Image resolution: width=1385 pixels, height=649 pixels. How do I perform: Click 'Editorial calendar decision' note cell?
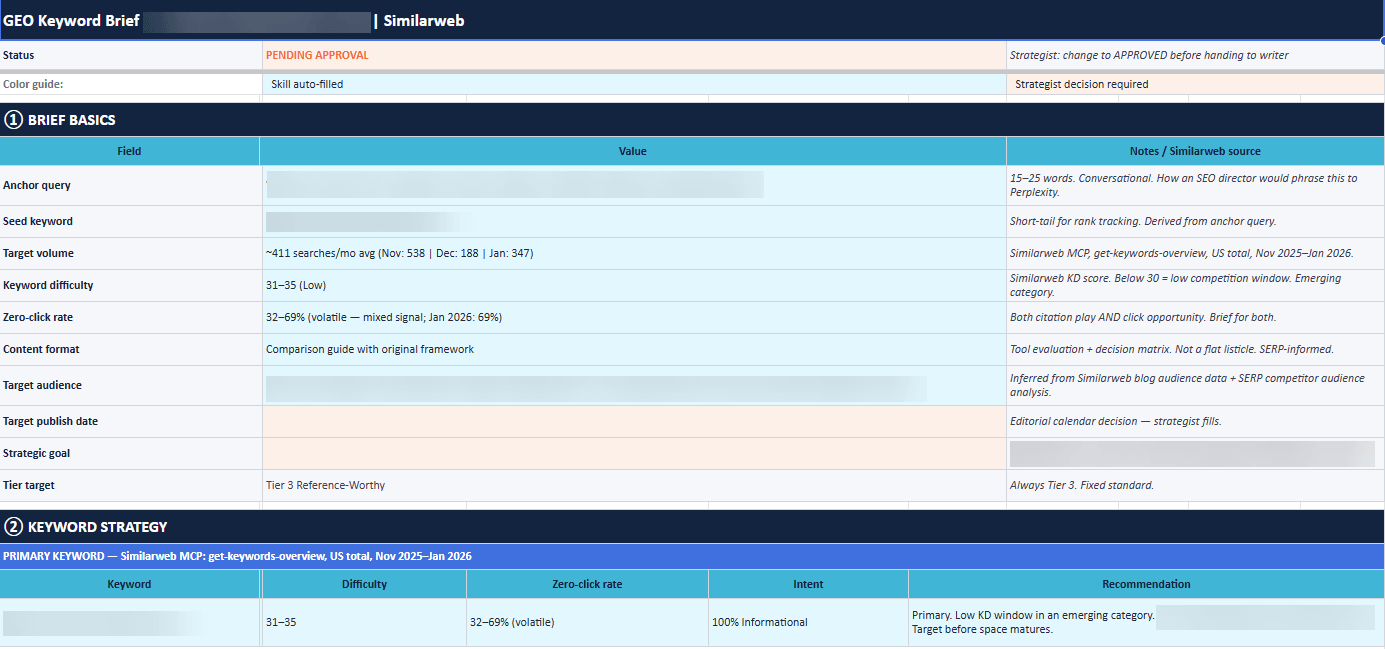pos(1195,421)
